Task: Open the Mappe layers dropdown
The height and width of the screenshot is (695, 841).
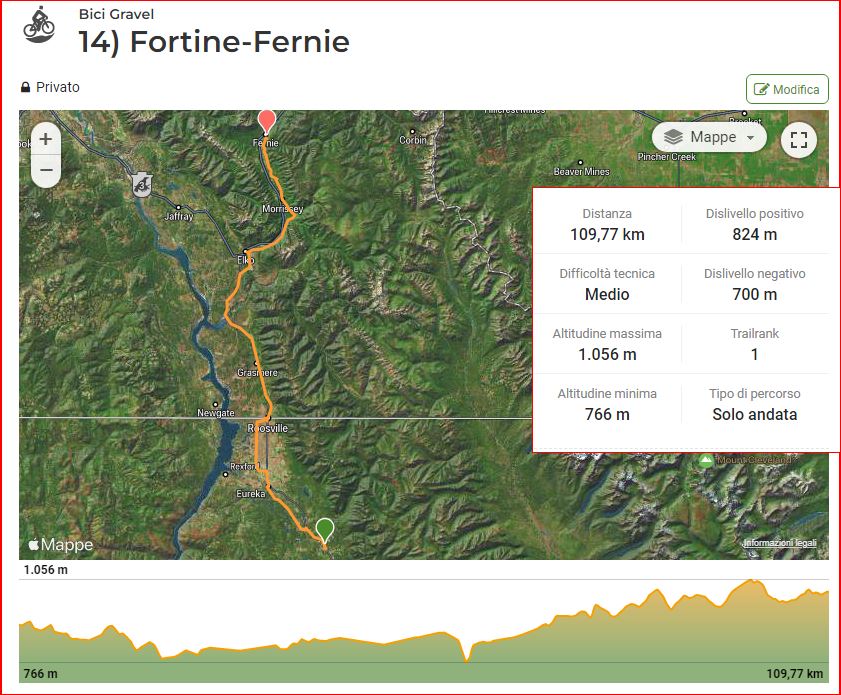Action: pyautogui.click(x=711, y=137)
